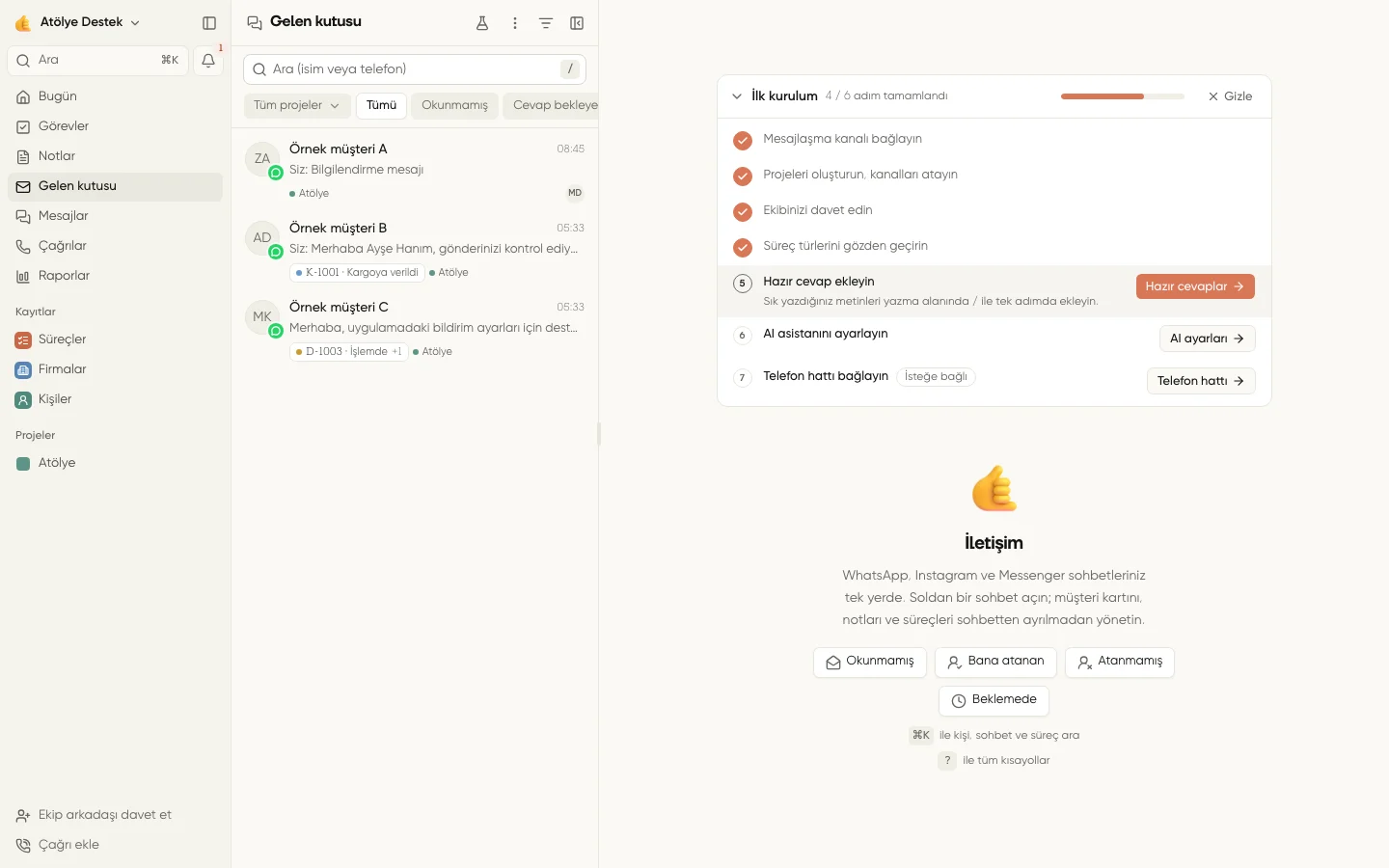Open Notlar in sidebar
This screenshot has width=1389, height=868.
click(x=115, y=156)
